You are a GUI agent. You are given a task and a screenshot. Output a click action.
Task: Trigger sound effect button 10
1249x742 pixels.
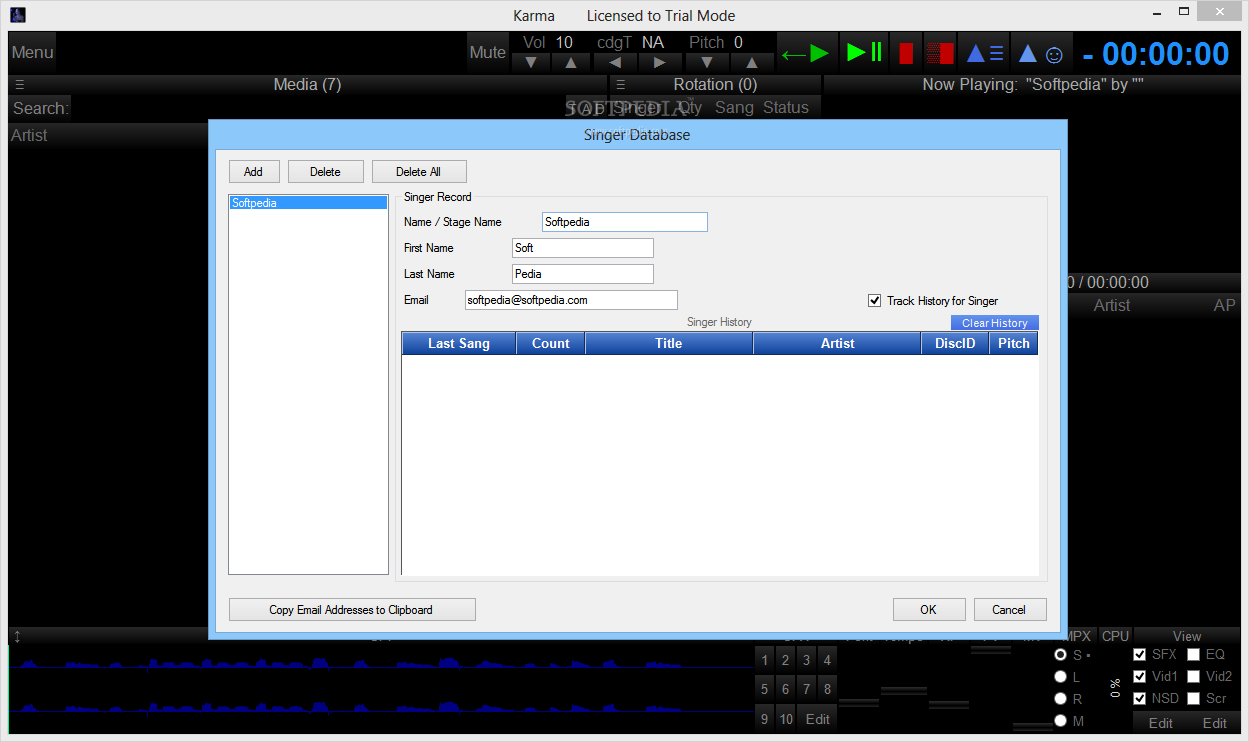786,719
